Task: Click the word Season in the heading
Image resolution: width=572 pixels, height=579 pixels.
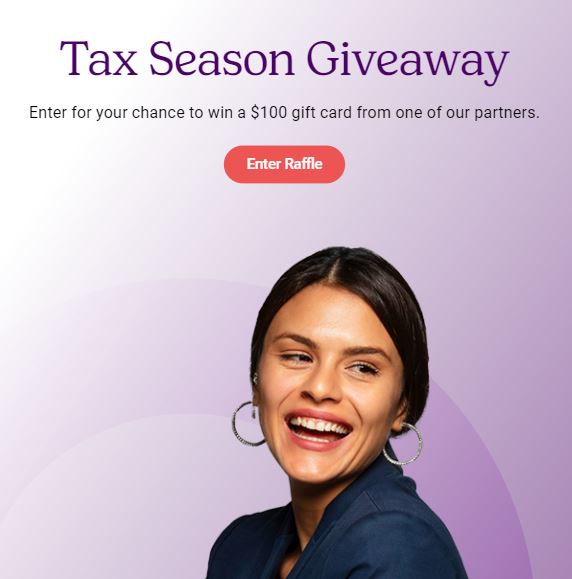Action: pos(221,59)
